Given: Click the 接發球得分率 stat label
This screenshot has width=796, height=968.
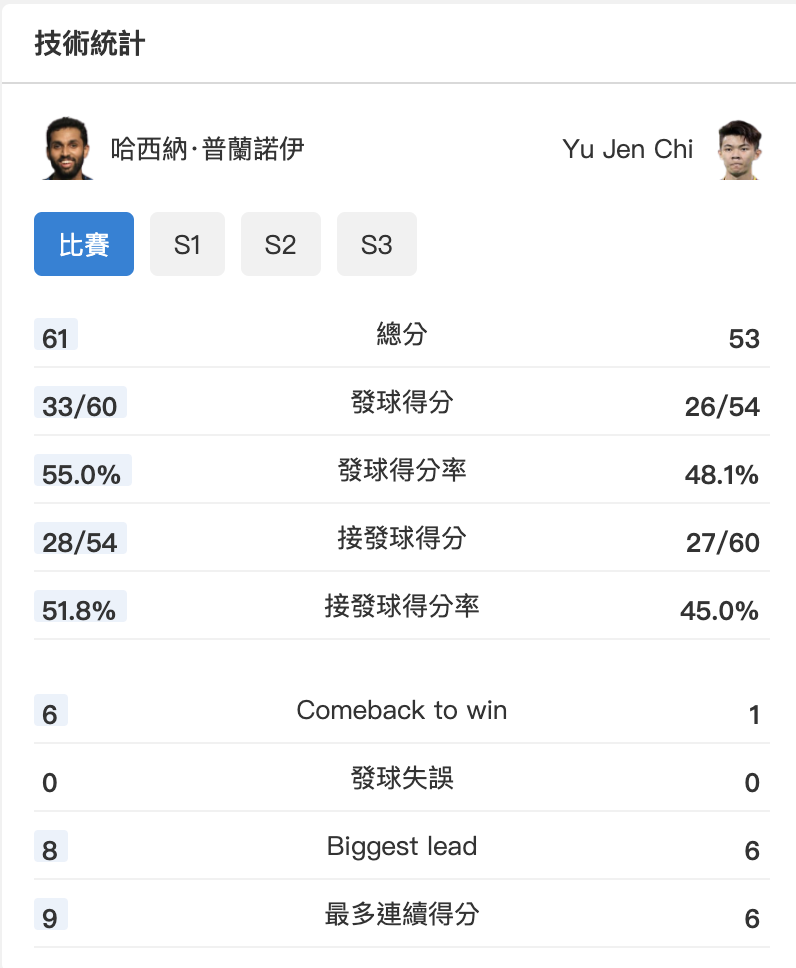Looking at the screenshot, I should (402, 606).
